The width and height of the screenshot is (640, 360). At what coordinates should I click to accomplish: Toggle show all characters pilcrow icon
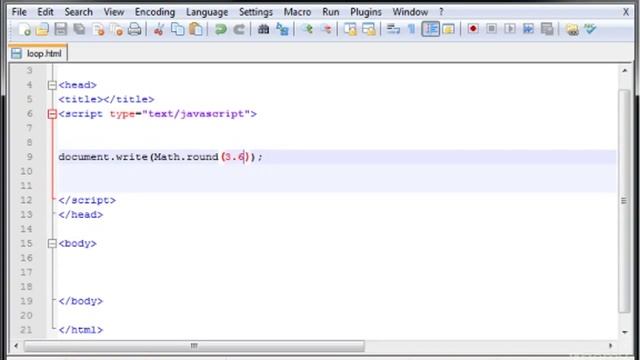(x=411, y=29)
